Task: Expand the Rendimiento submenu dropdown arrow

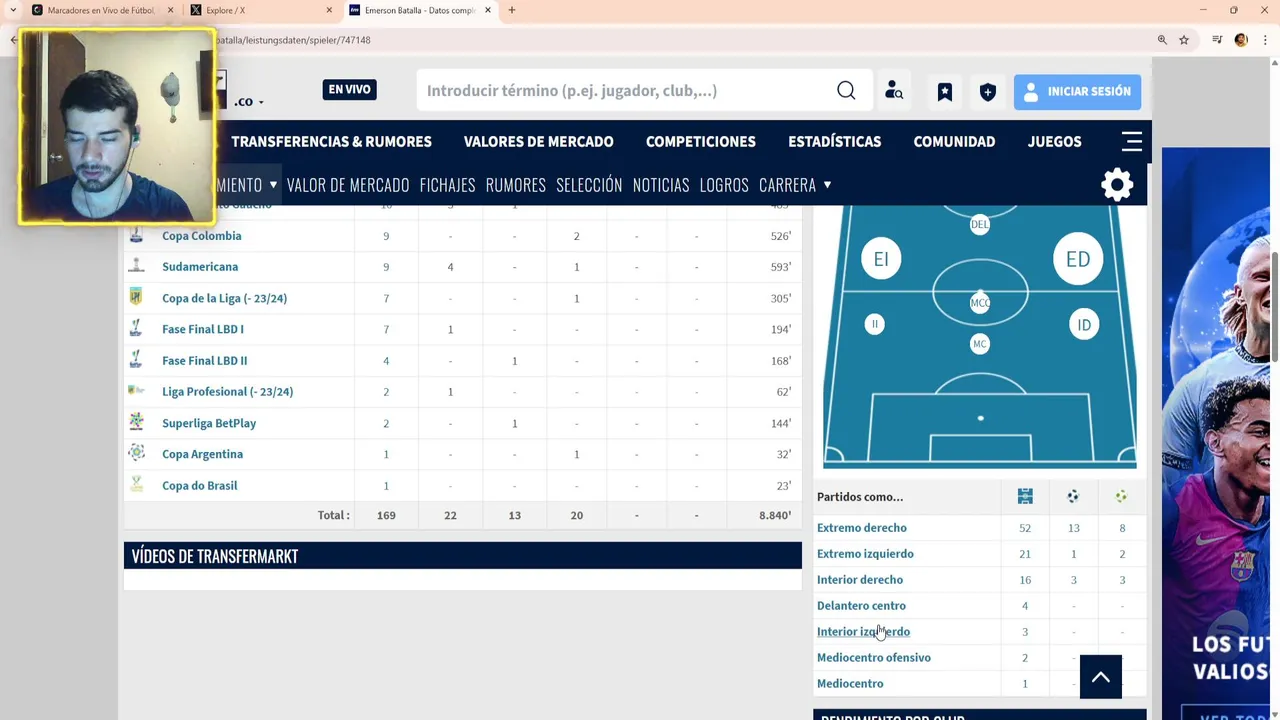Action: [273, 184]
